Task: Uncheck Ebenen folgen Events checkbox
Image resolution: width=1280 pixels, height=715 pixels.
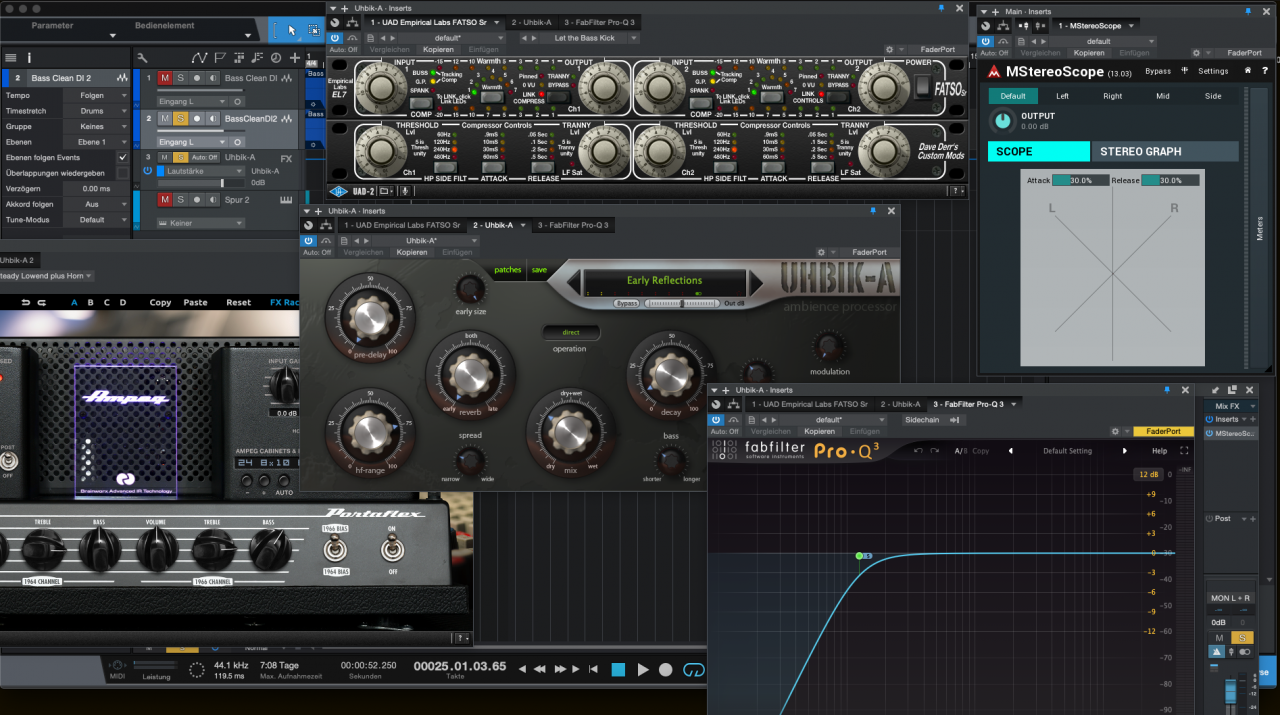Action: [x=122, y=158]
